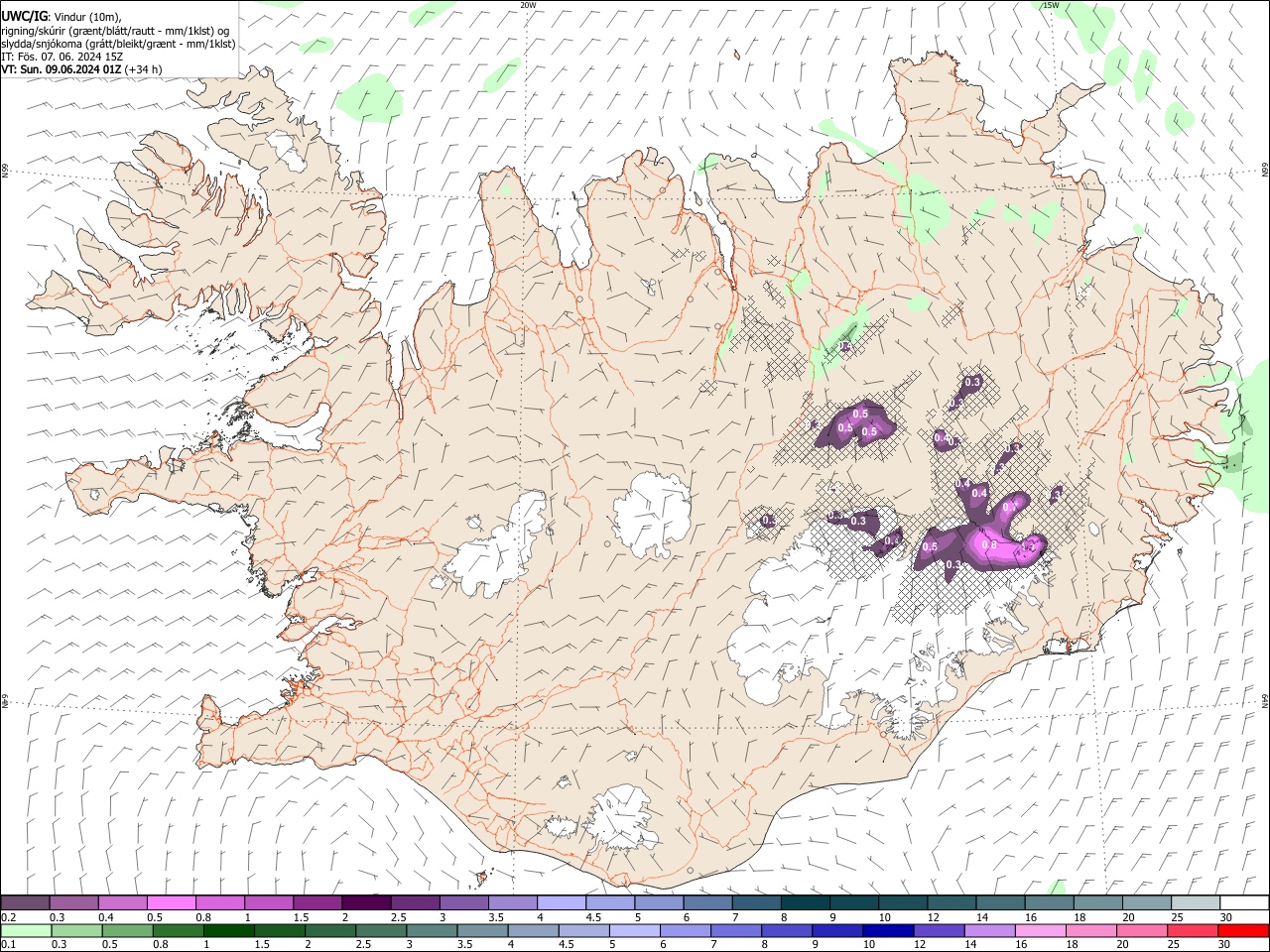Image resolution: width=1270 pixels, height=952 pixels.
Task: Click the 8–9 dark teal swatch in top legend row
Action: [x=805, y=903]
